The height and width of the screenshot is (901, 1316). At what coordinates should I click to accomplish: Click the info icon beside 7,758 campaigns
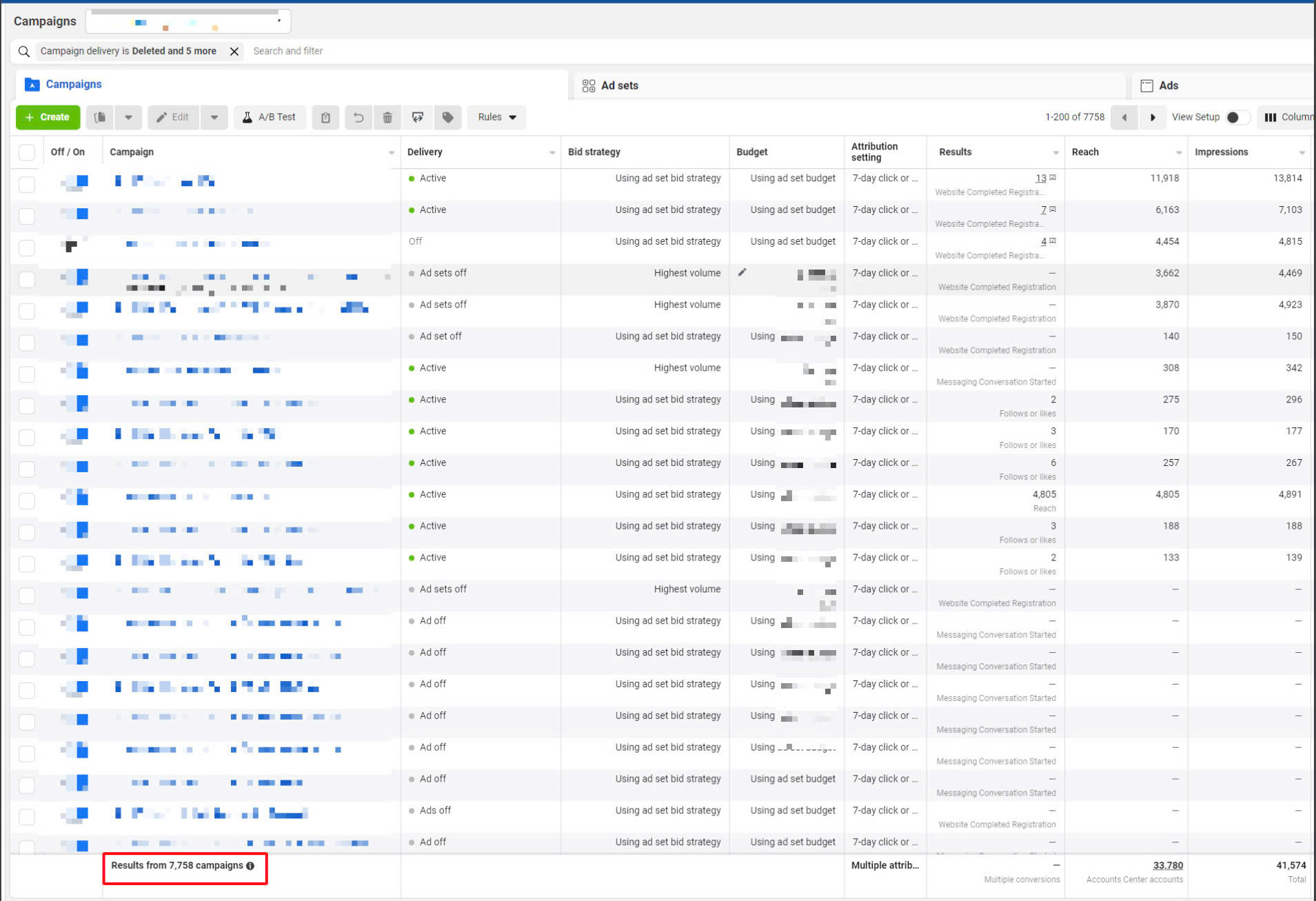(x=250, y=866)
